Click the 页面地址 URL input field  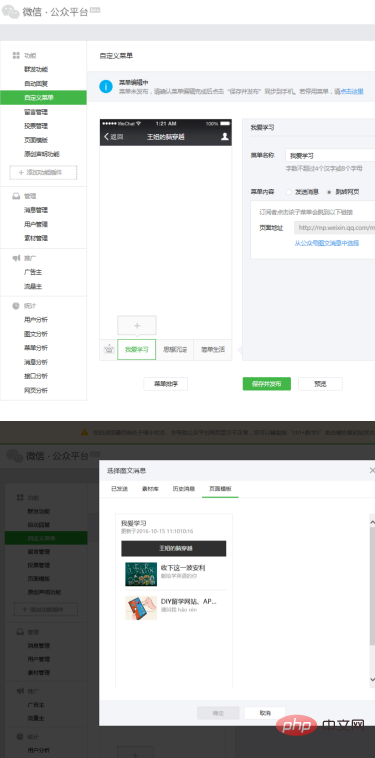click(x=334, y=227)
